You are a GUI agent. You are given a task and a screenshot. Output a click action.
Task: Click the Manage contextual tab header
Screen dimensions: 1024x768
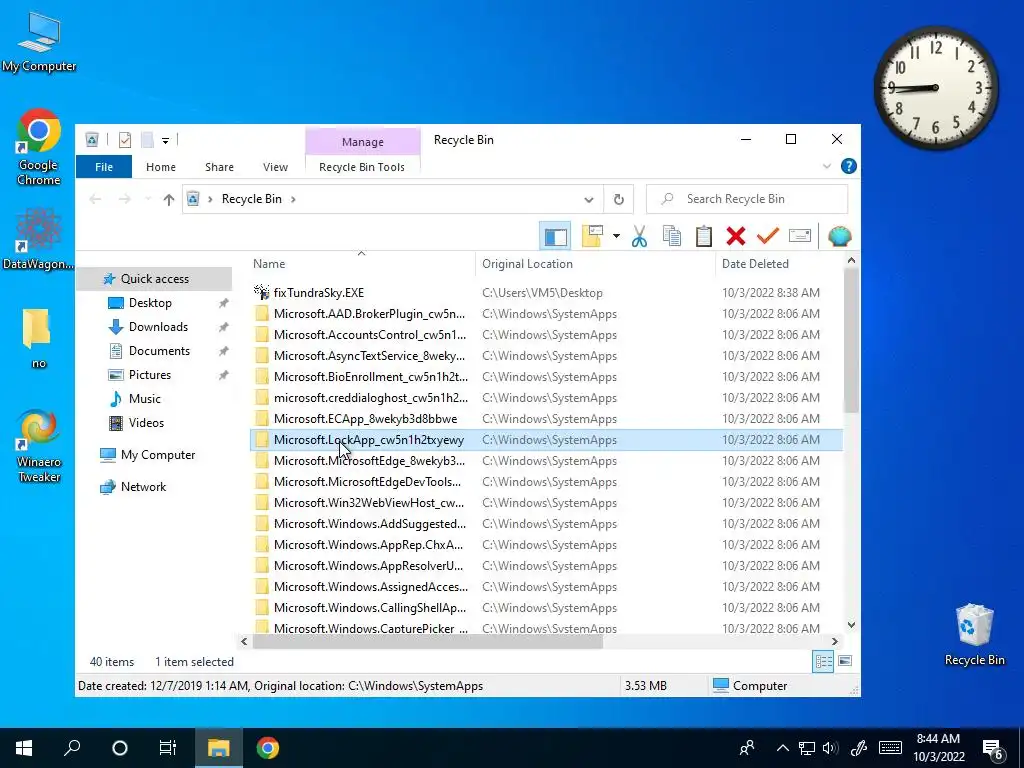[x=362, y=142]
